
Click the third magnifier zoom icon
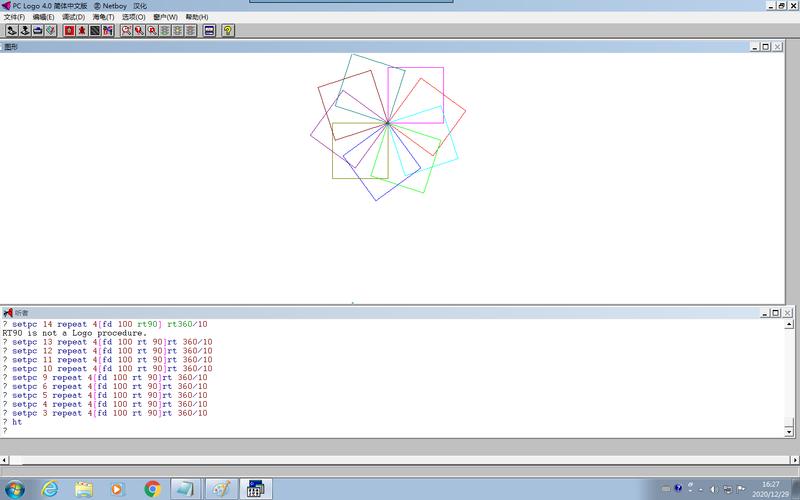[152, 31]
